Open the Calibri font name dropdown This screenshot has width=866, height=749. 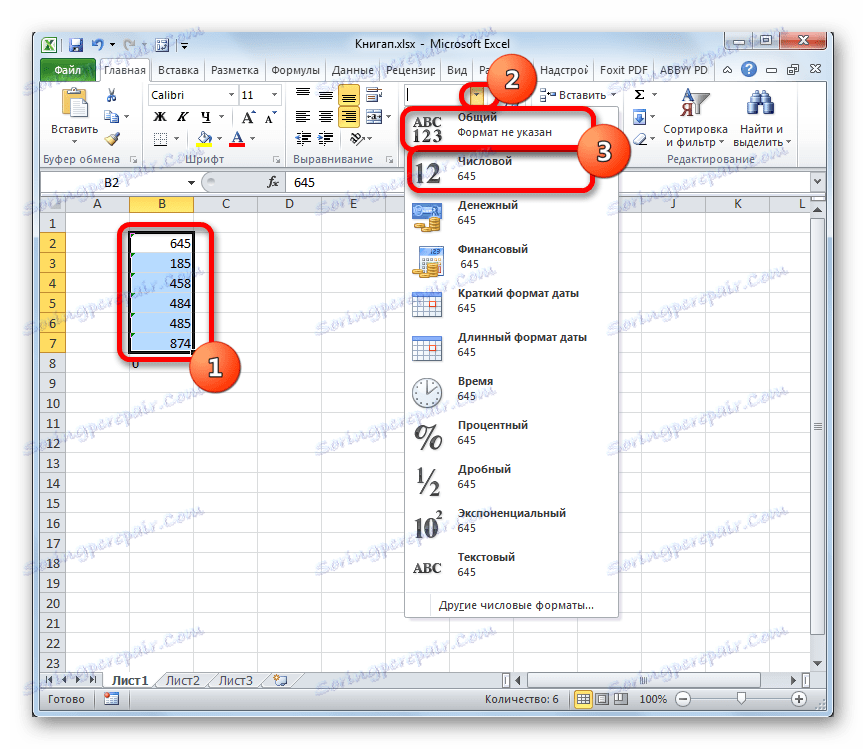point(231,95)
